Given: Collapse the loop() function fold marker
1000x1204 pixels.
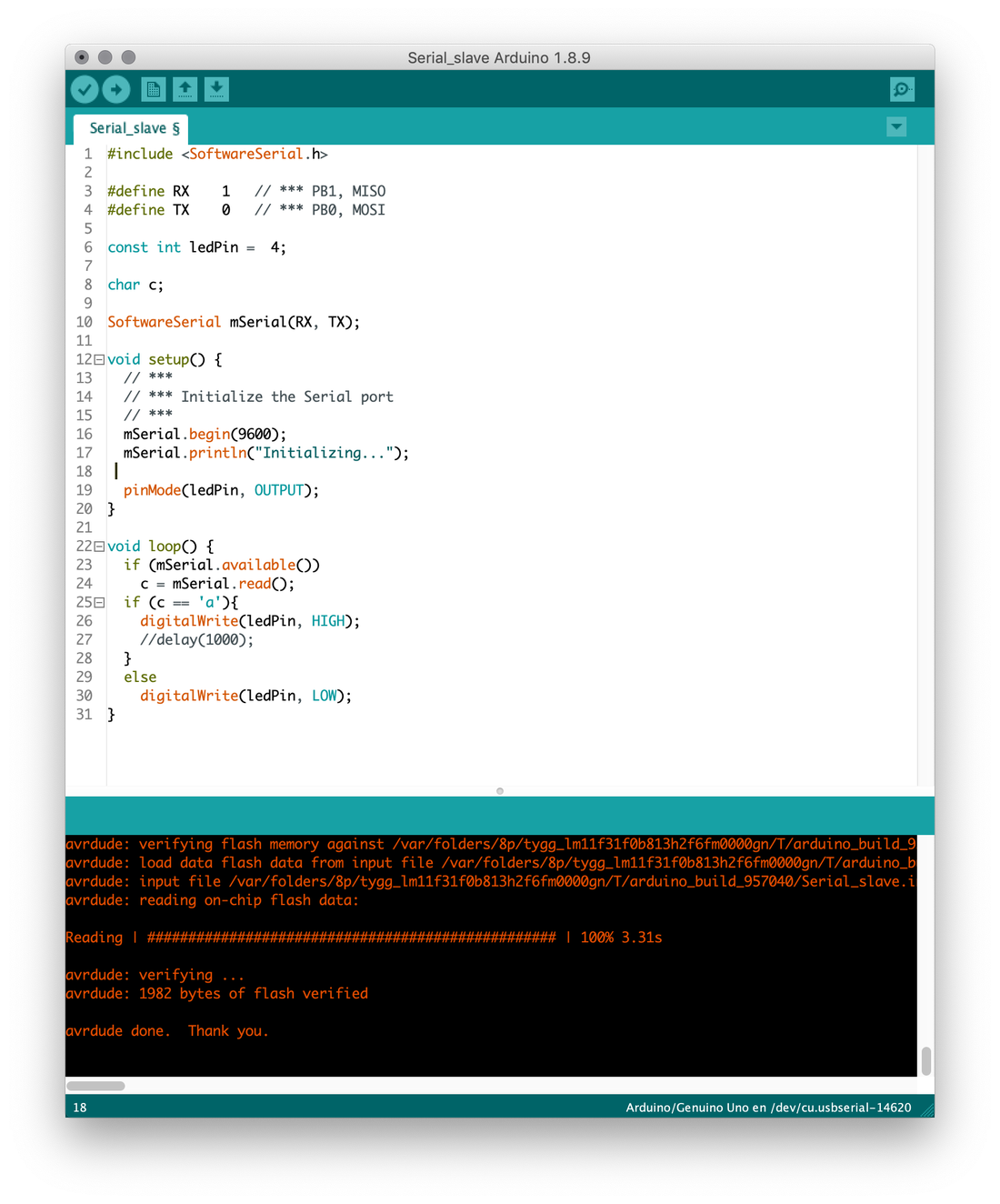Looking at the screenshot, I should [x=99, y=547].
